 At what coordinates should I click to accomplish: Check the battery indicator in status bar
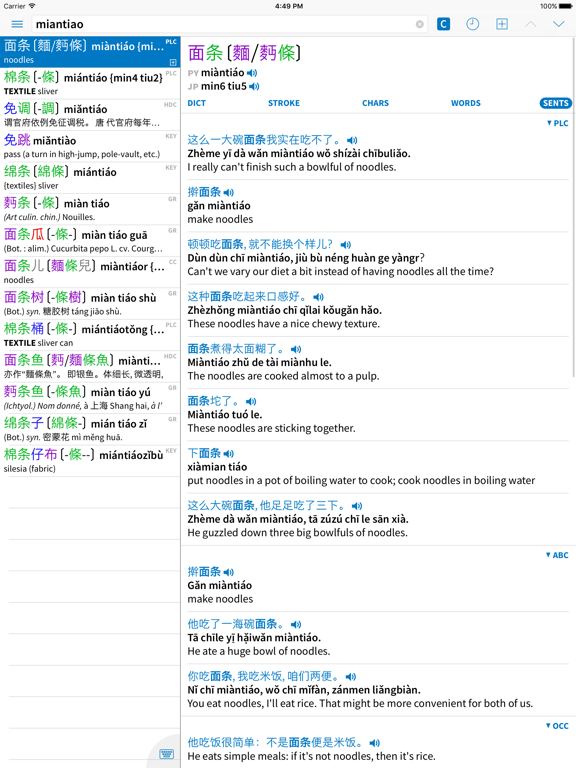pos(565,6)
